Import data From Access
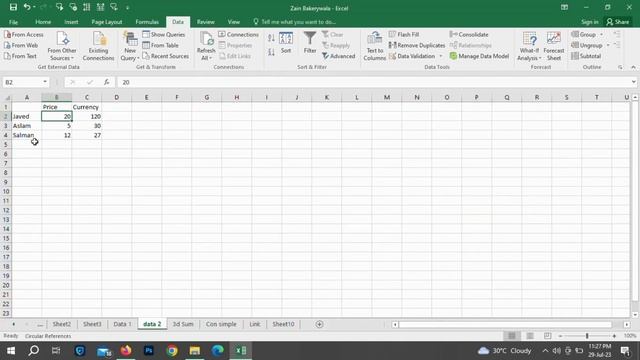The height and width of the screenshot is (360, 640). click(24, 35)
